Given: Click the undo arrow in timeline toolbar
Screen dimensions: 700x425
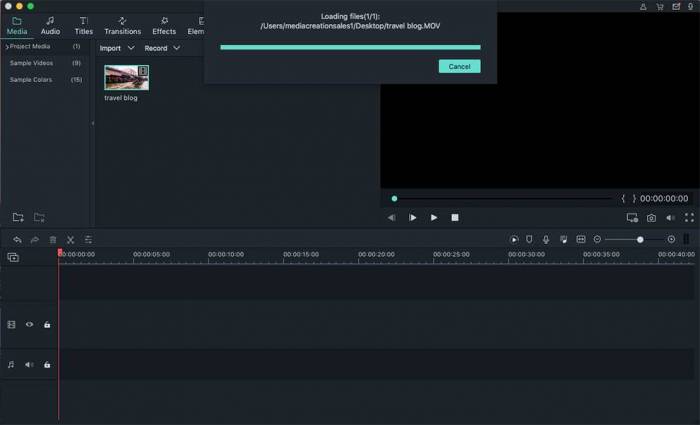Looking at the screenshot, I should [17, 240].
